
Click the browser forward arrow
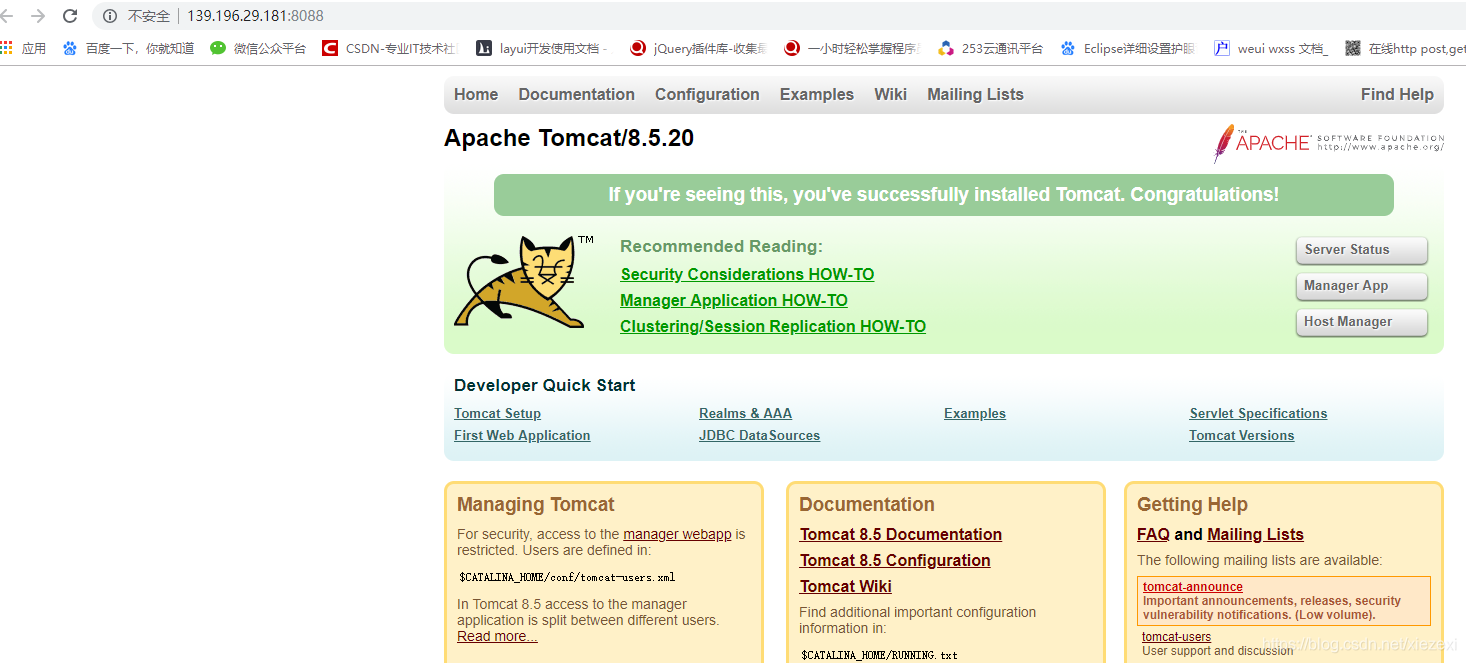(38, 16)
